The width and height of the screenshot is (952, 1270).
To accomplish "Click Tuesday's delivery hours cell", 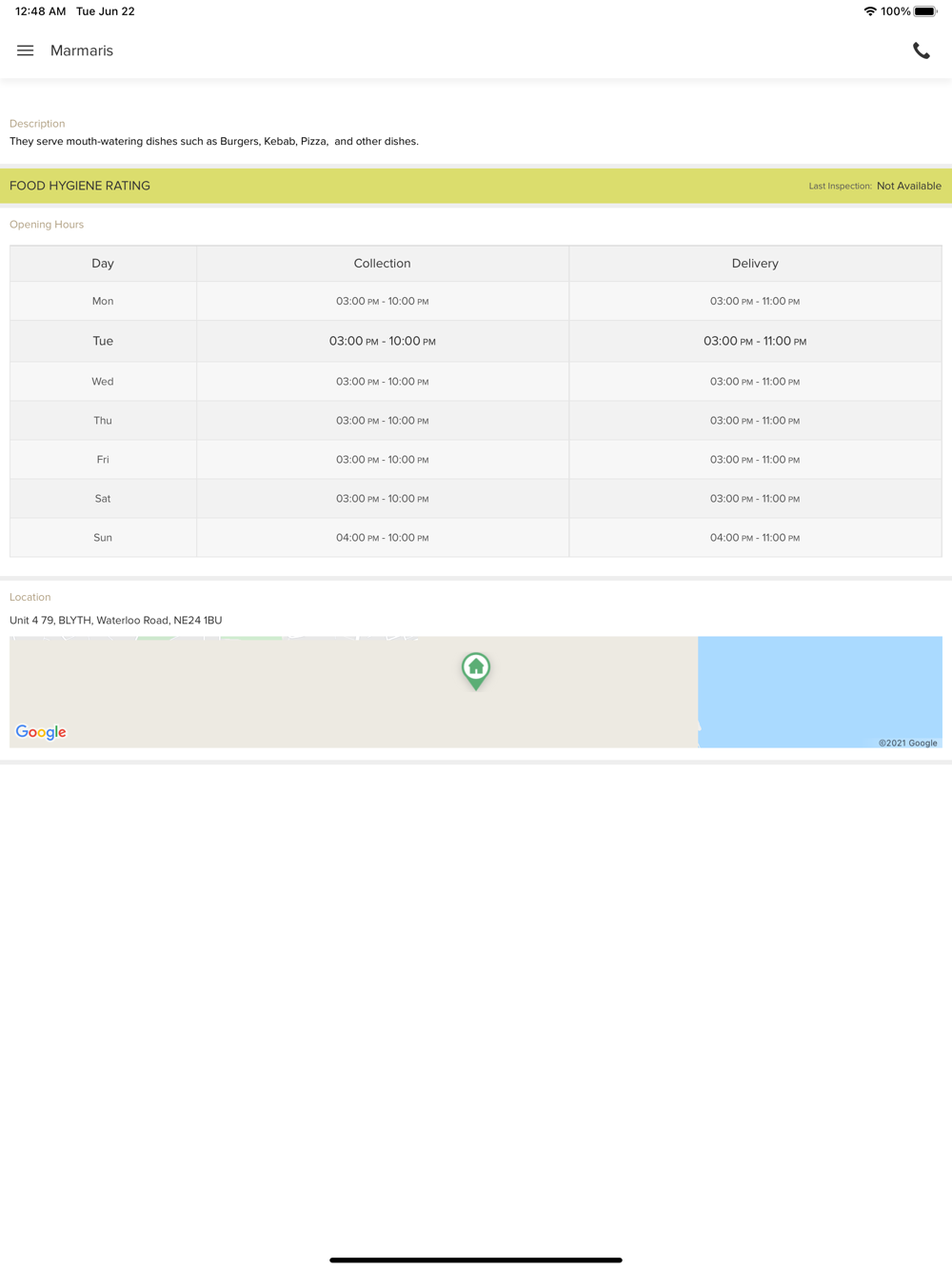I will 755,341.
